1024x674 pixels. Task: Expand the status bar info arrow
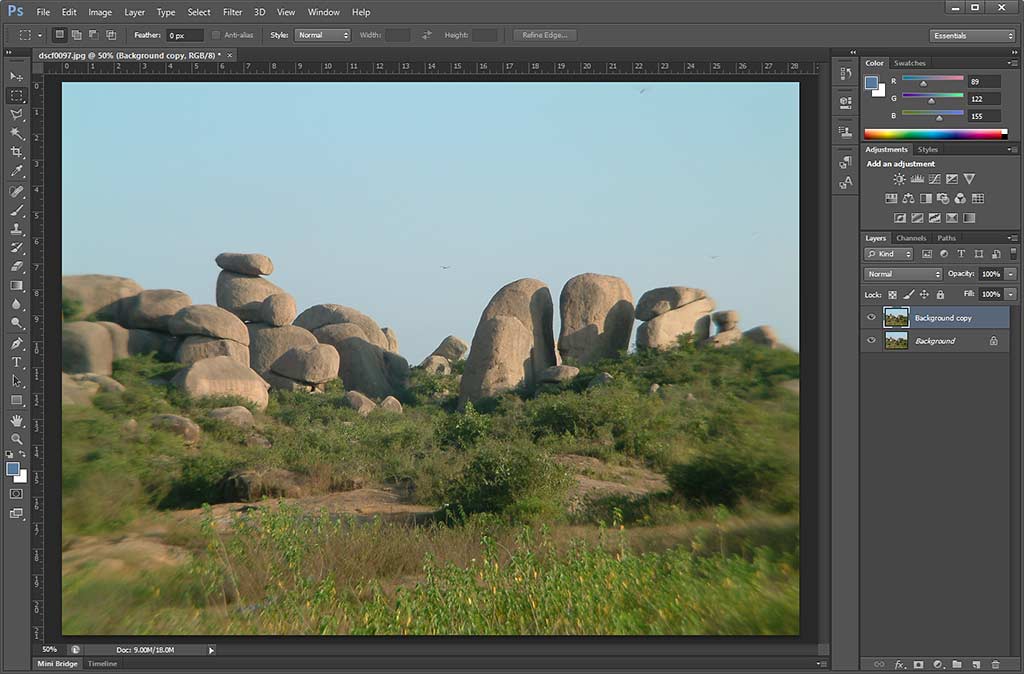211,650
